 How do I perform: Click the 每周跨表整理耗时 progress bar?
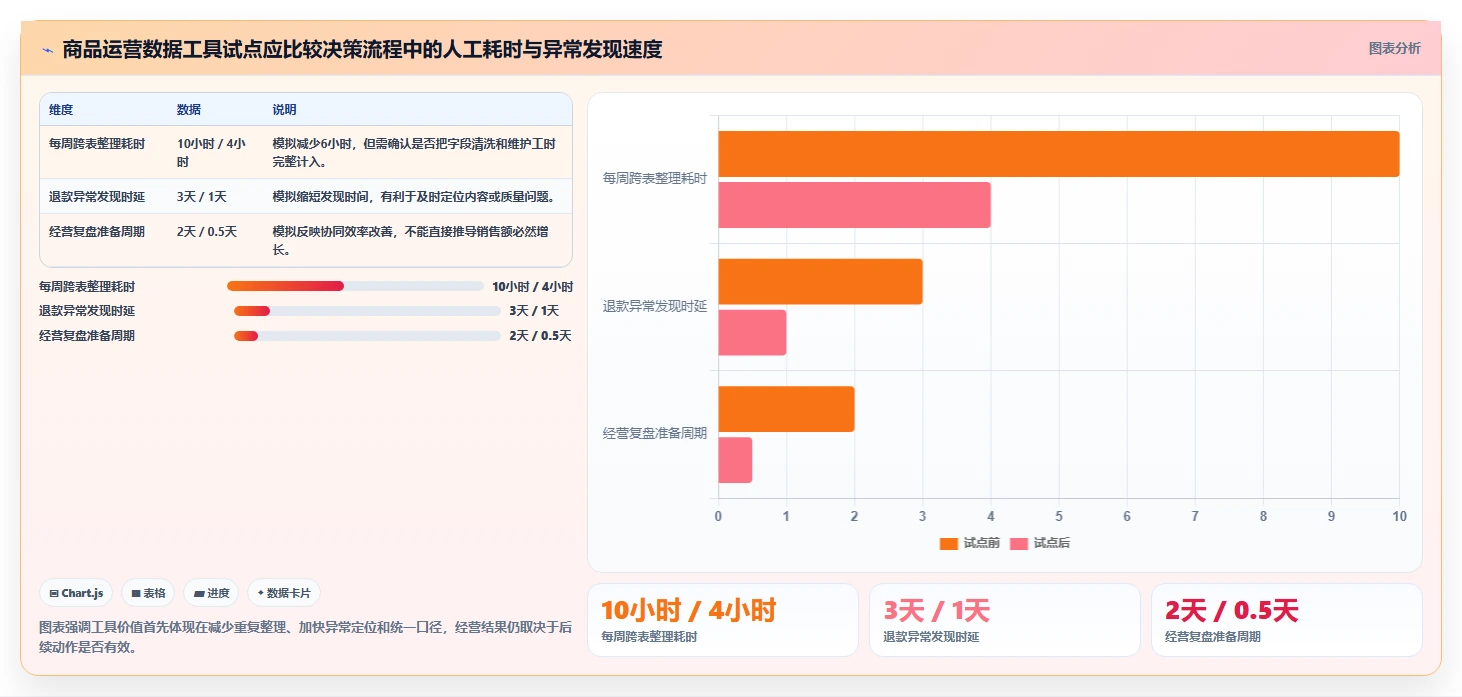[355, 286]
